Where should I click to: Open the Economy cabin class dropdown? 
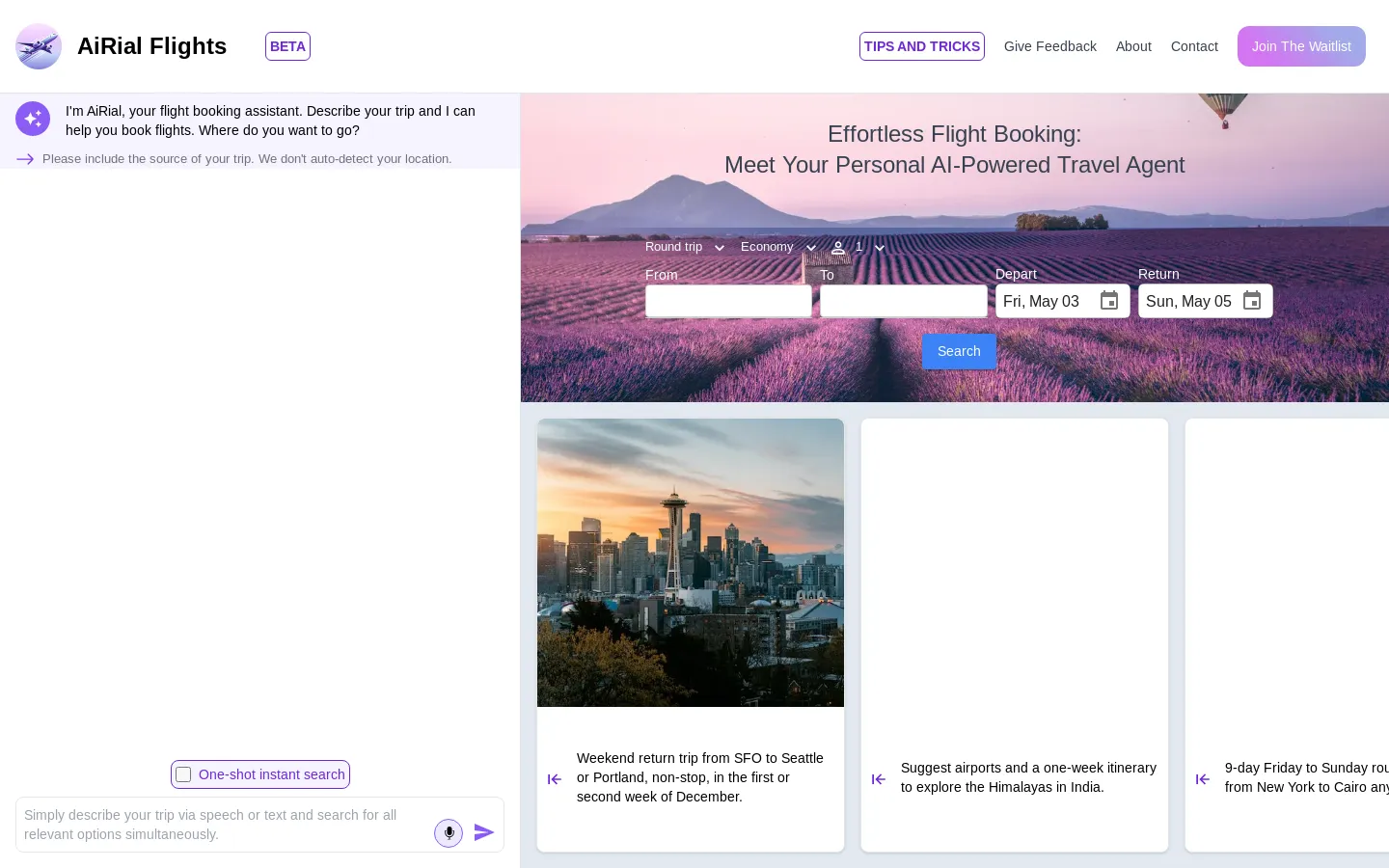pos(777,247)
